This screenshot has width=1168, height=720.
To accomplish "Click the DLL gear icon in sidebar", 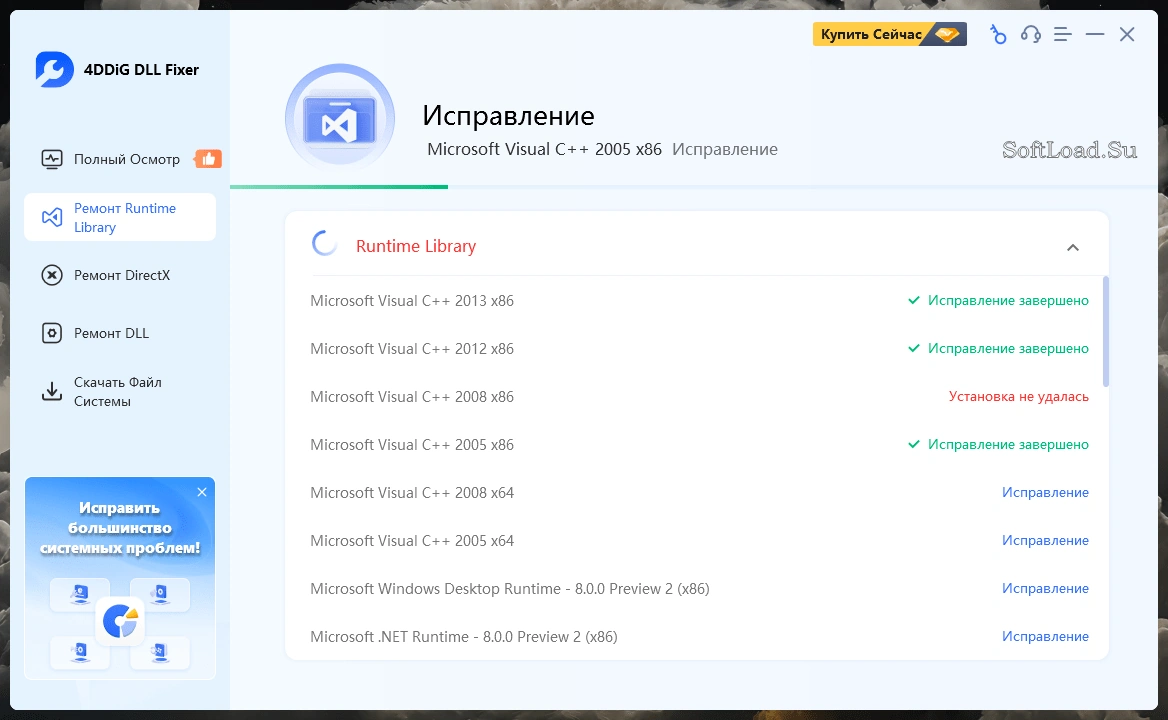I will (51, 333).
